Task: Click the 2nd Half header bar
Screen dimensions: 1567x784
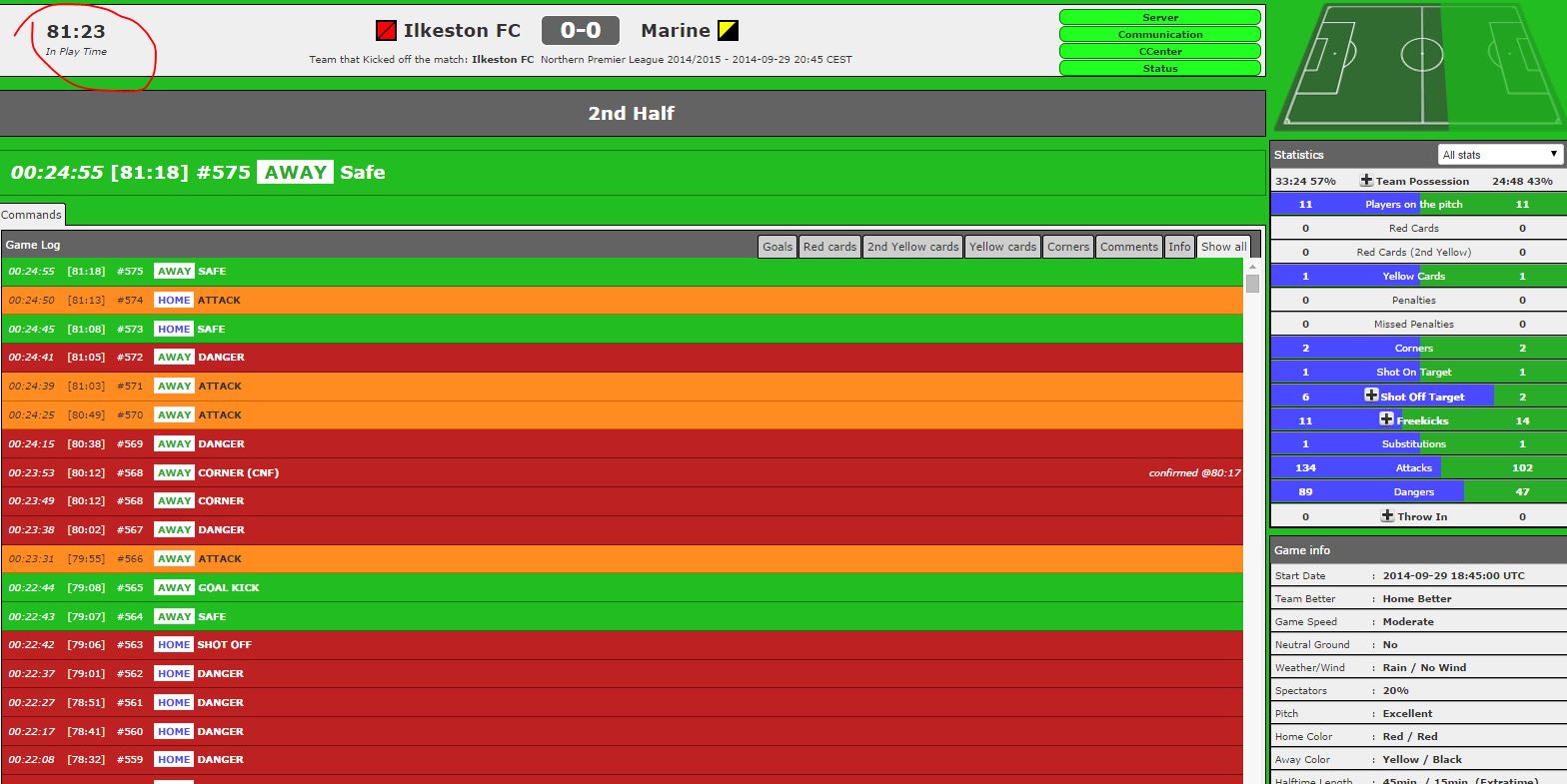Action: point(632,113)
